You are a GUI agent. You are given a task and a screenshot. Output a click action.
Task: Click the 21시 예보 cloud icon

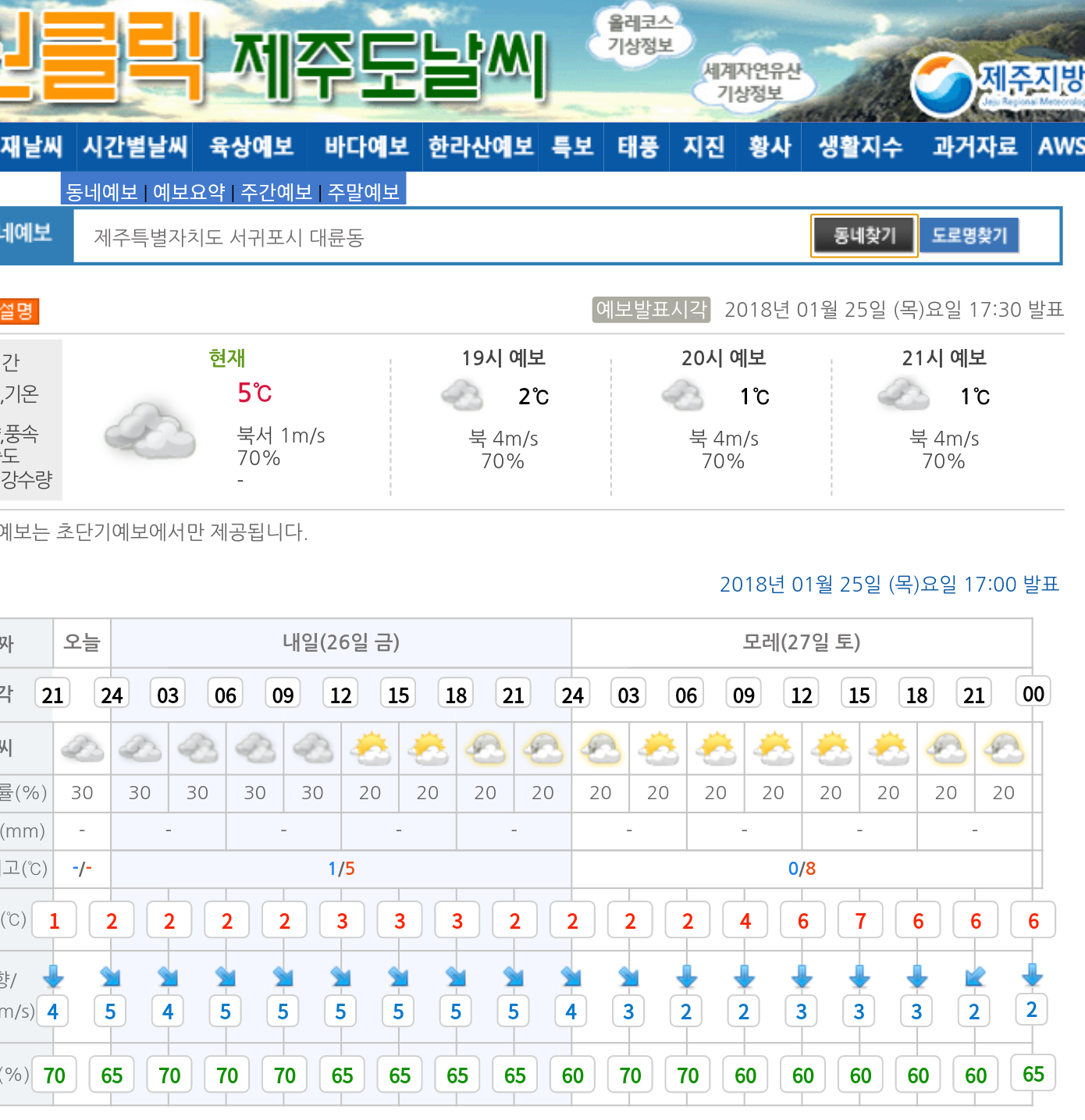903,394
